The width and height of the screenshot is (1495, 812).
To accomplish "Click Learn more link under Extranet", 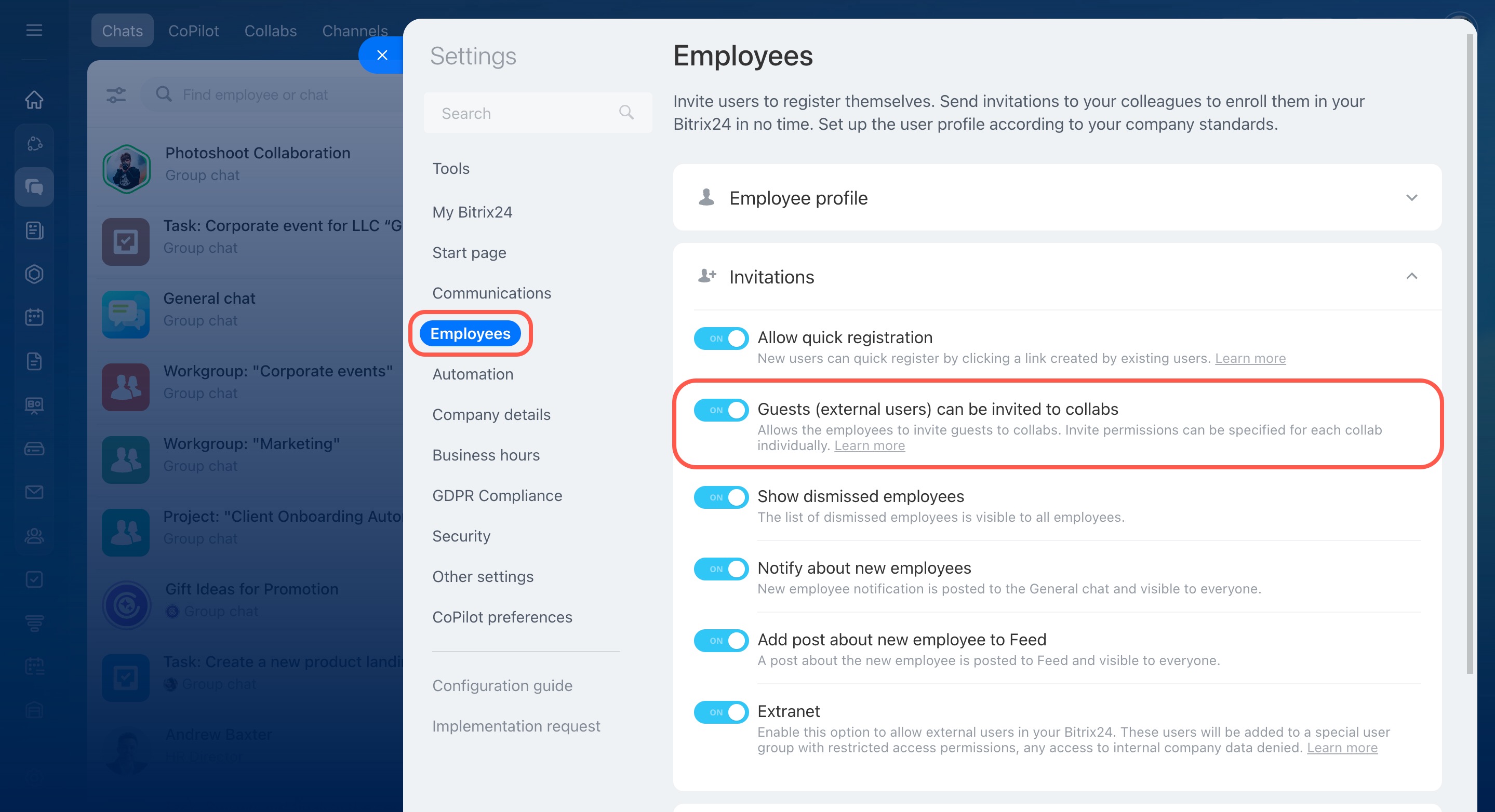I will (1341, 748).
